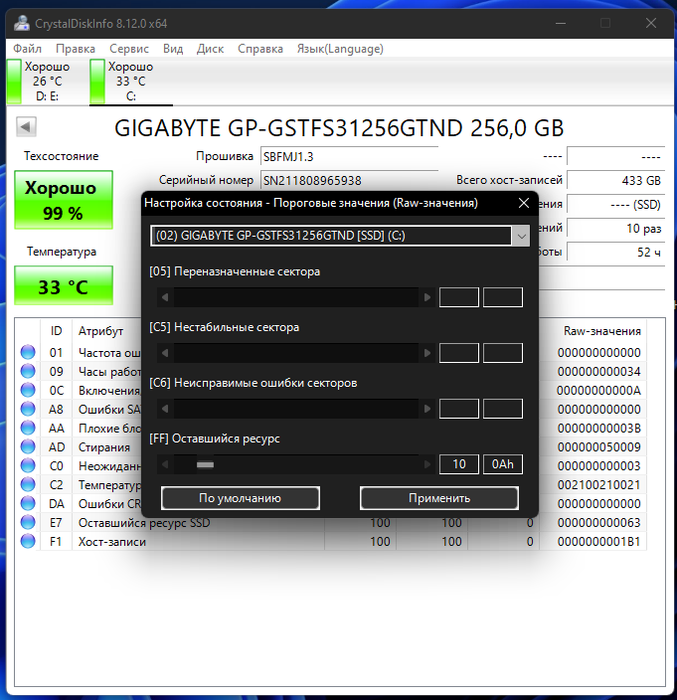Viewport: 677px width, 700px height.
Task: Click the 'Хост-записи' attribute row F1
Action: (330, 542)
